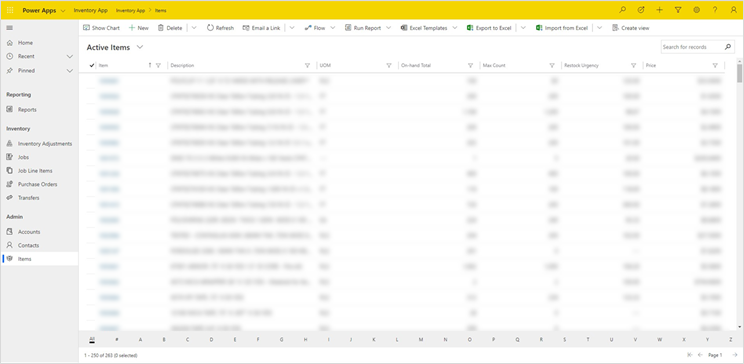Open the Flow dropdown chevron
The width and height of the screenshot is (744, 364).
pos(333,28)
